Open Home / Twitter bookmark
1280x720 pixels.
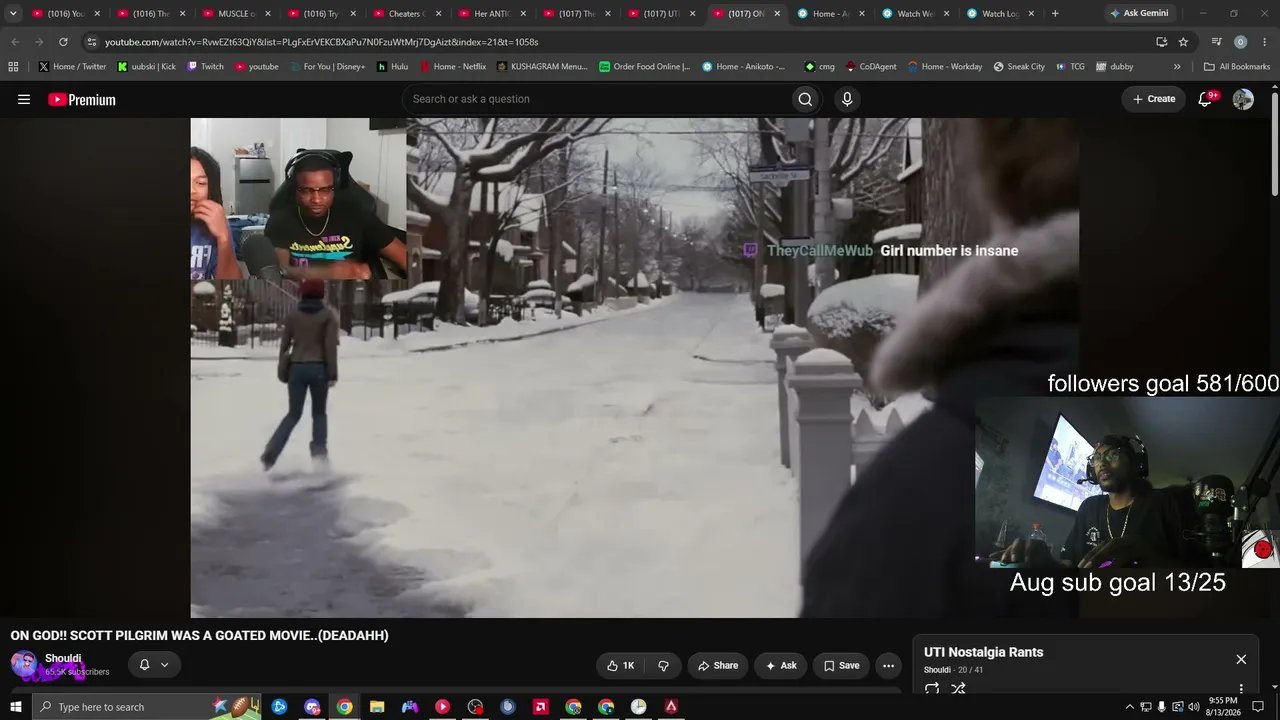point(72,67)
